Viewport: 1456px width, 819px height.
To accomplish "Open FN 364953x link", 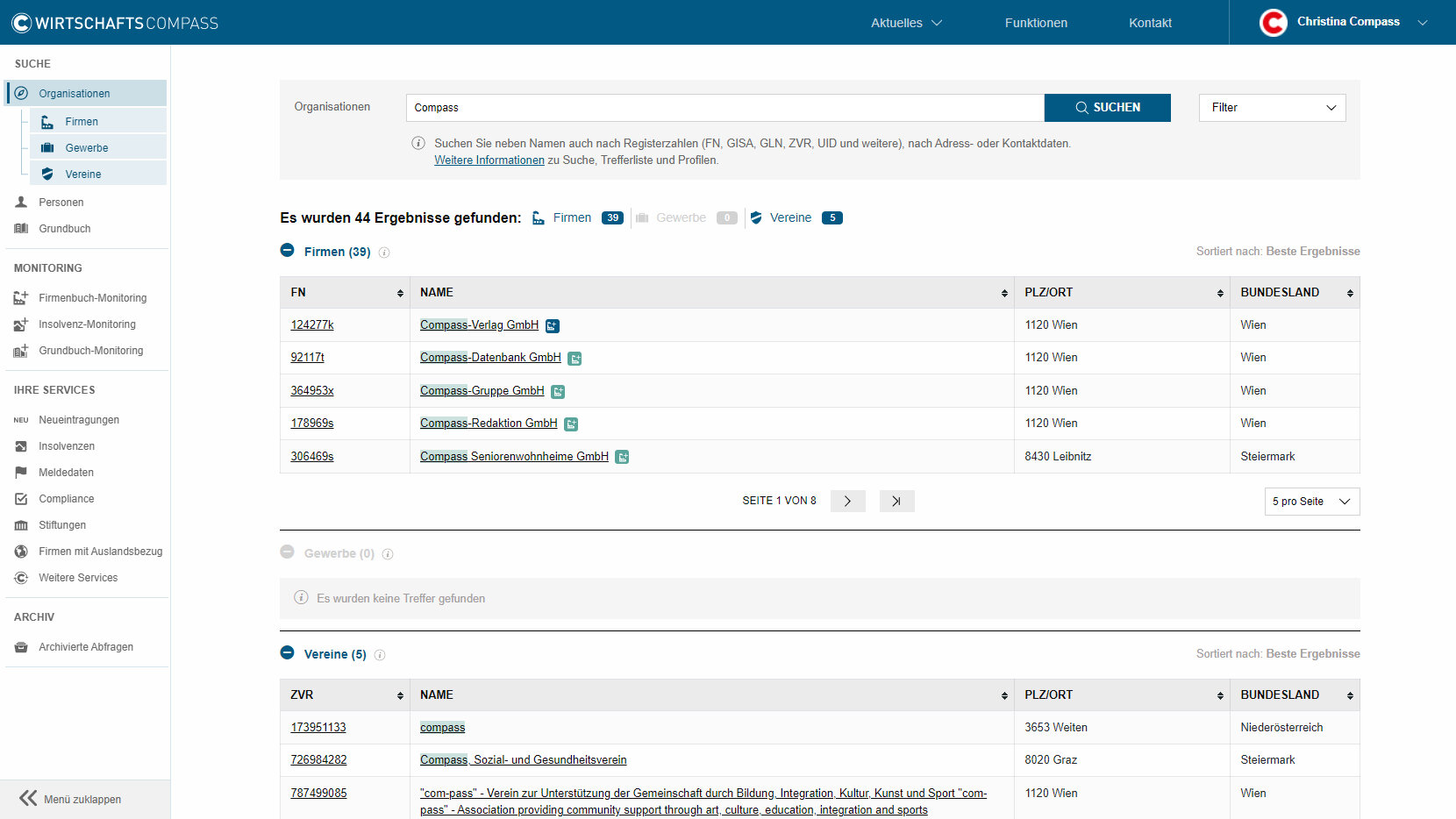I will pyautogui.click(x=312, y=391).
